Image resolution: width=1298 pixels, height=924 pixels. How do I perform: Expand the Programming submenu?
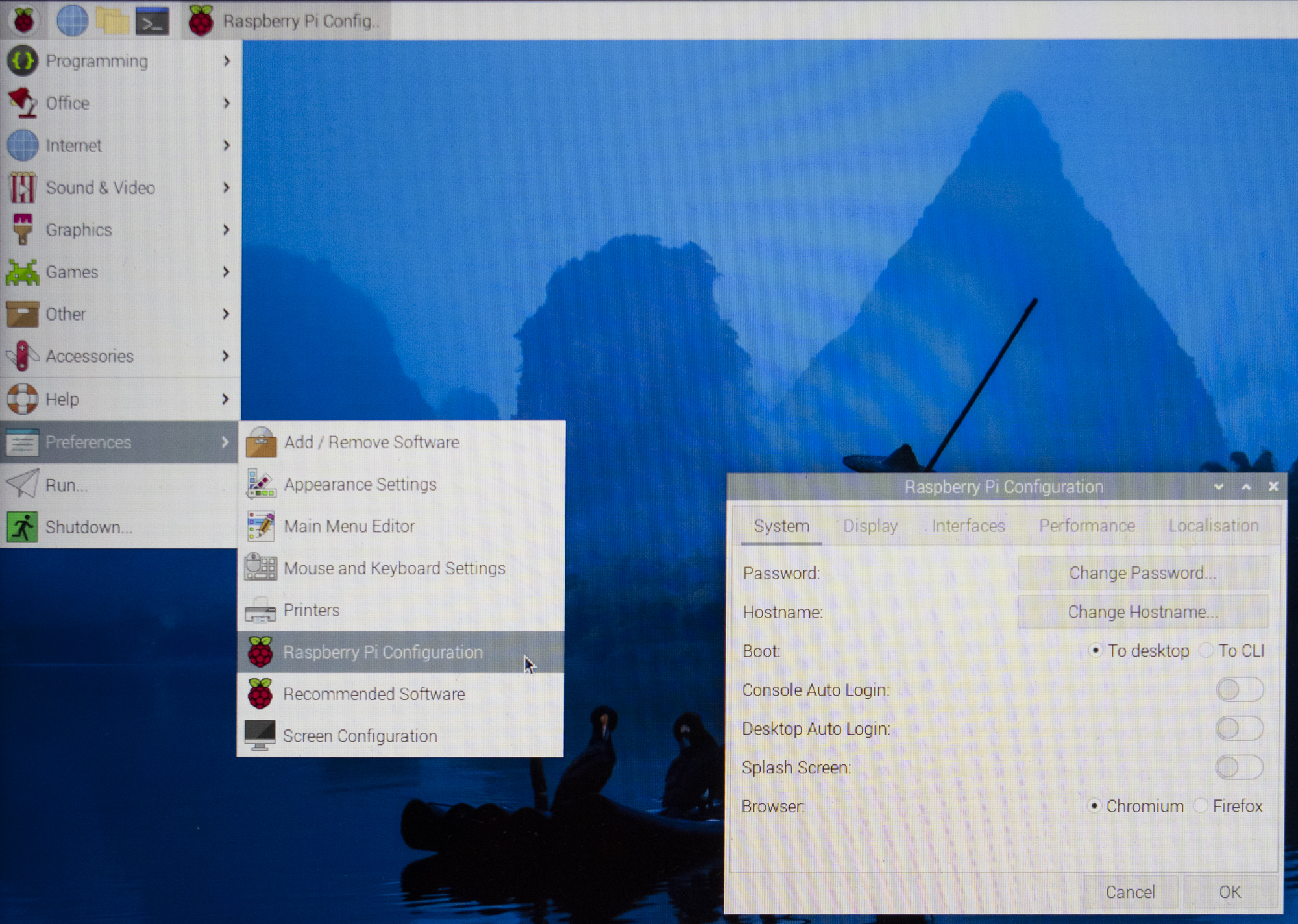[120, 61]
